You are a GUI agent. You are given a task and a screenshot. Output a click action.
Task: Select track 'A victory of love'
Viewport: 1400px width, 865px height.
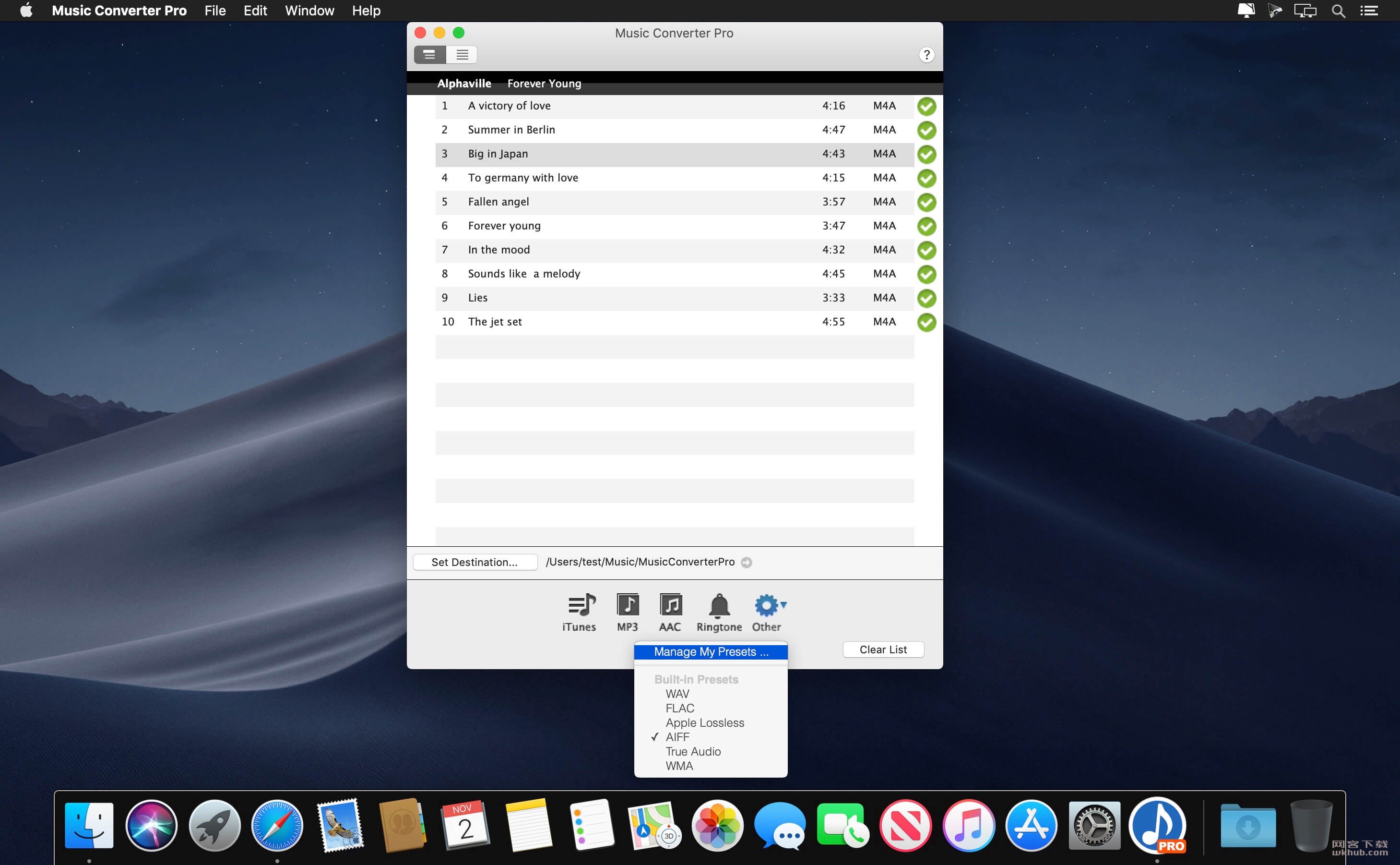pyautogui.click(x=675, y=107)
